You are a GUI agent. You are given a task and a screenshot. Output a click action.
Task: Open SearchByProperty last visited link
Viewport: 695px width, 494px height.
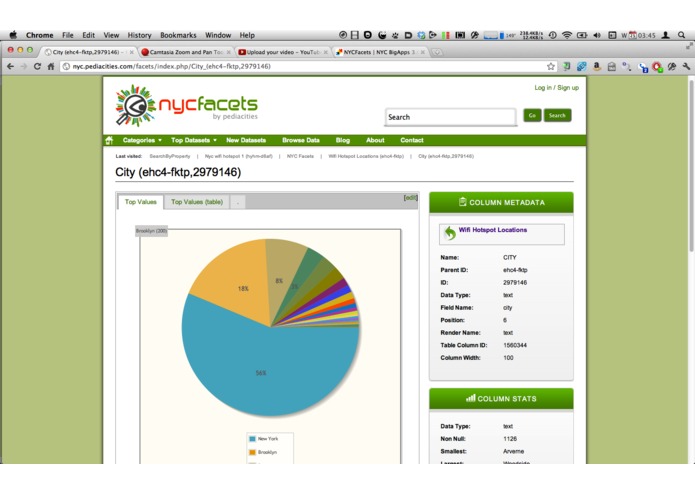[170, 156]
